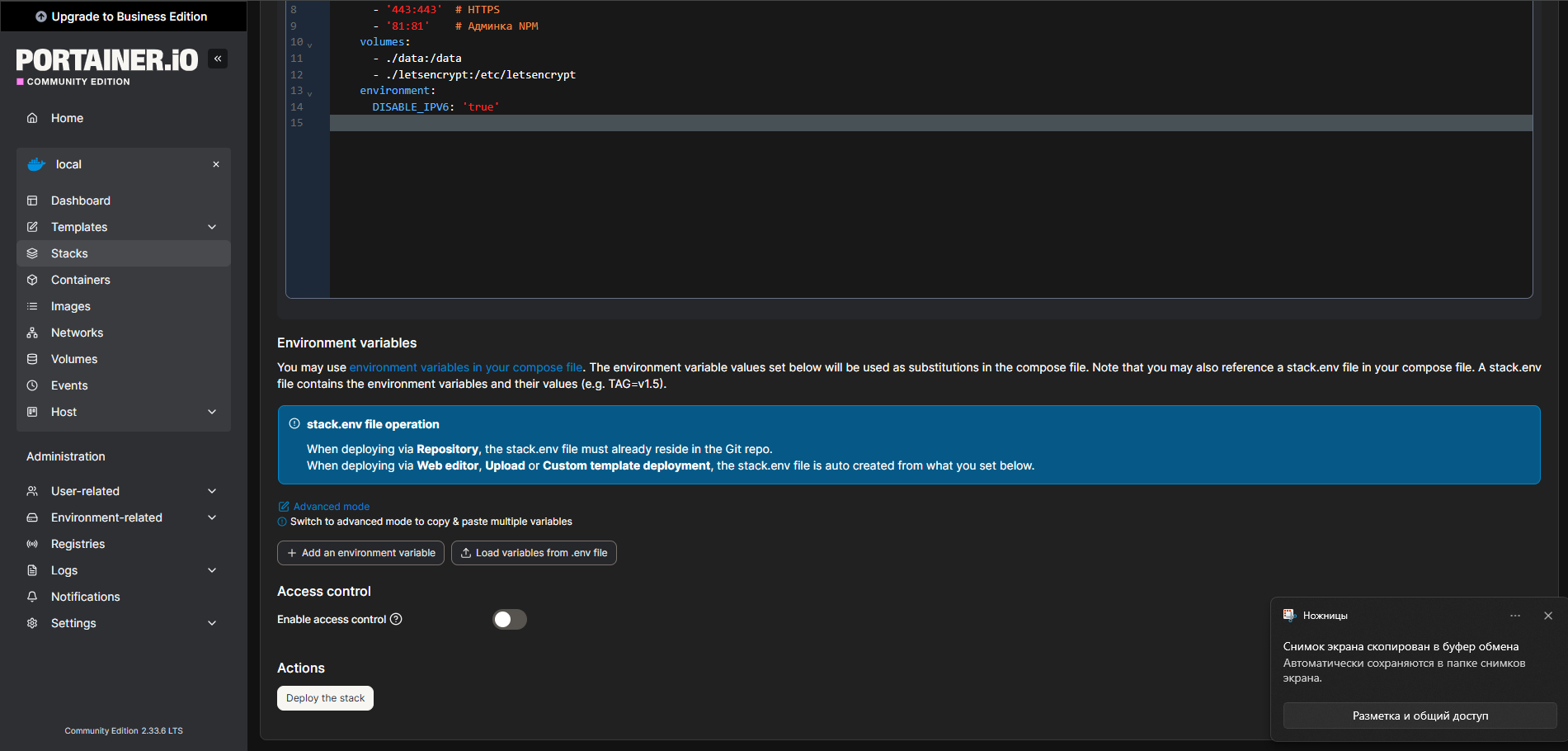The width and height of the screenshot is (1568, 751).
Task: Expand the Host submenu chevron
Action: click(x=212, y=412)
